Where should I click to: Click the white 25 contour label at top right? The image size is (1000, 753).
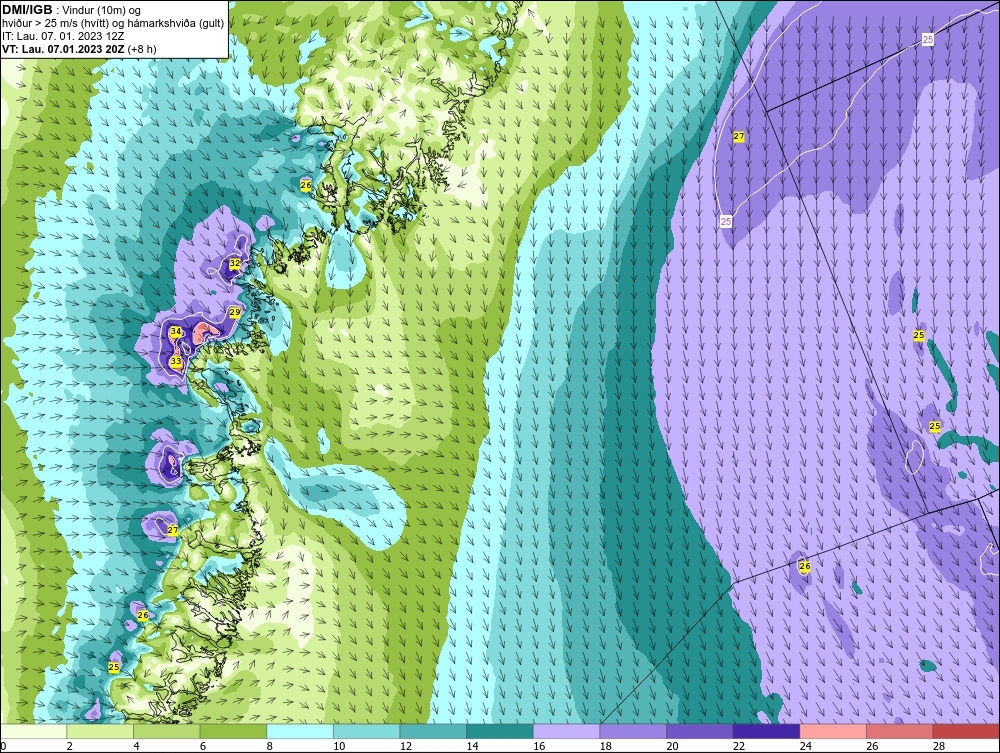(927, 40)
